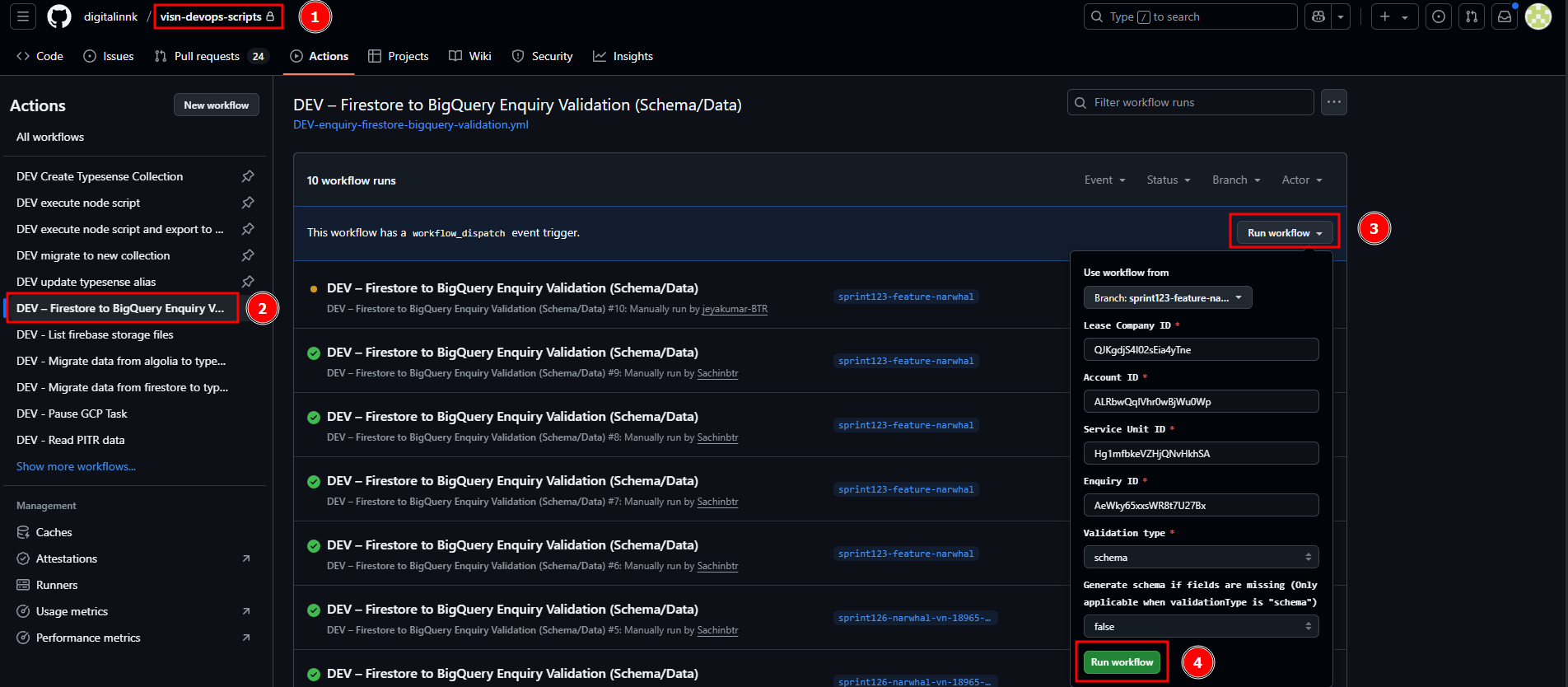Open the Security tab
The width and height of the screenshot is (1568, 687).
coord(543,56)
